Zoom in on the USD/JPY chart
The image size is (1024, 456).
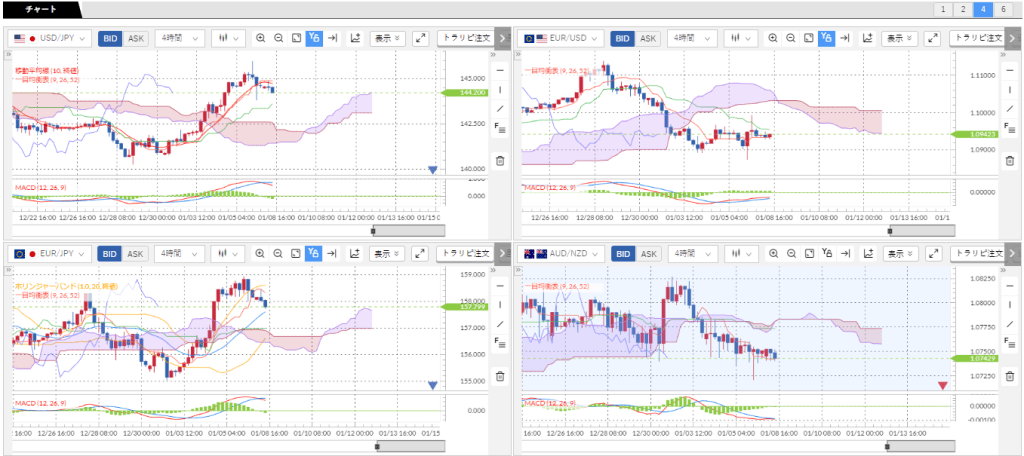(261, 38)
